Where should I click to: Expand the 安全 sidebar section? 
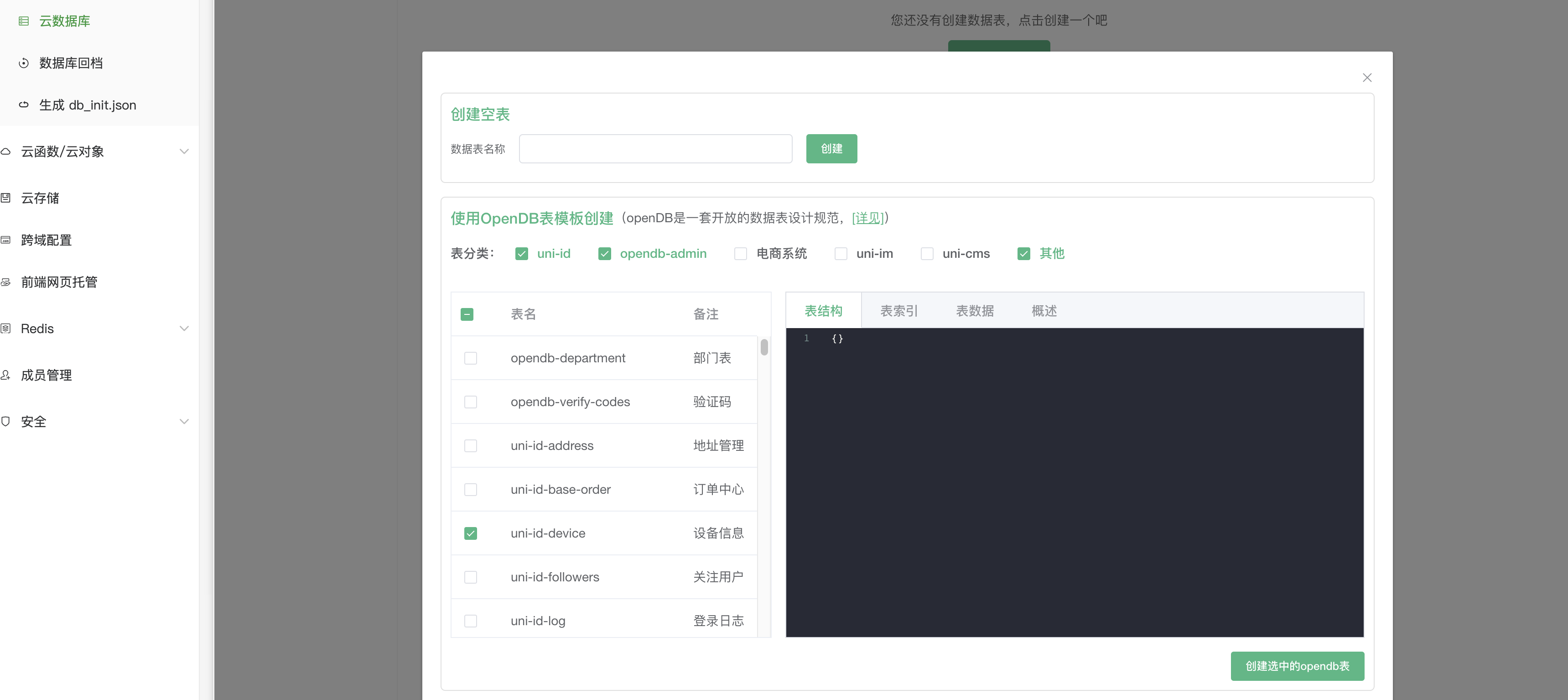coord(184,422)
